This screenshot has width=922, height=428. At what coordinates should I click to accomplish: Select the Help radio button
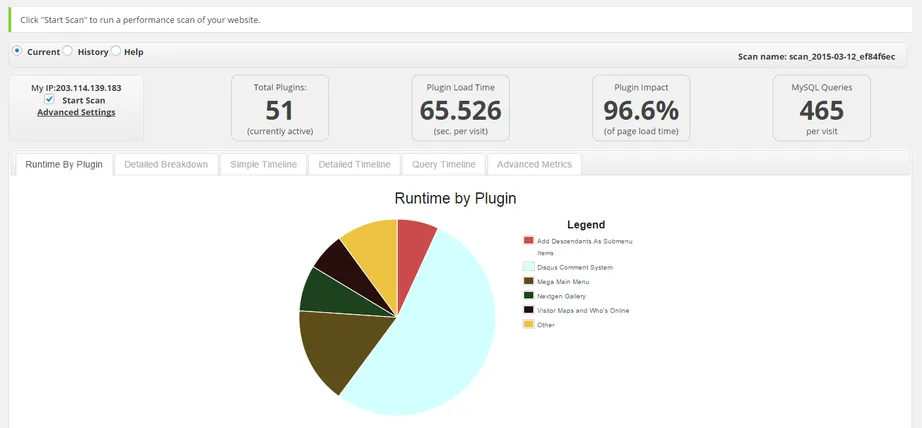click(x=116, y=51)
